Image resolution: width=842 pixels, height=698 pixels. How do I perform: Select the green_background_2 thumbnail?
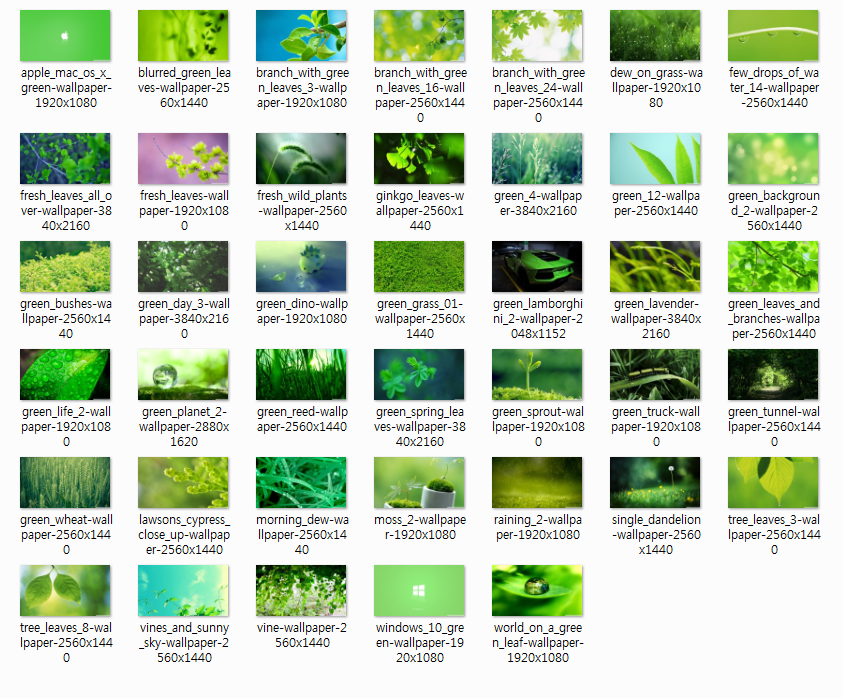pyautogui.click(x=773, y=158)
